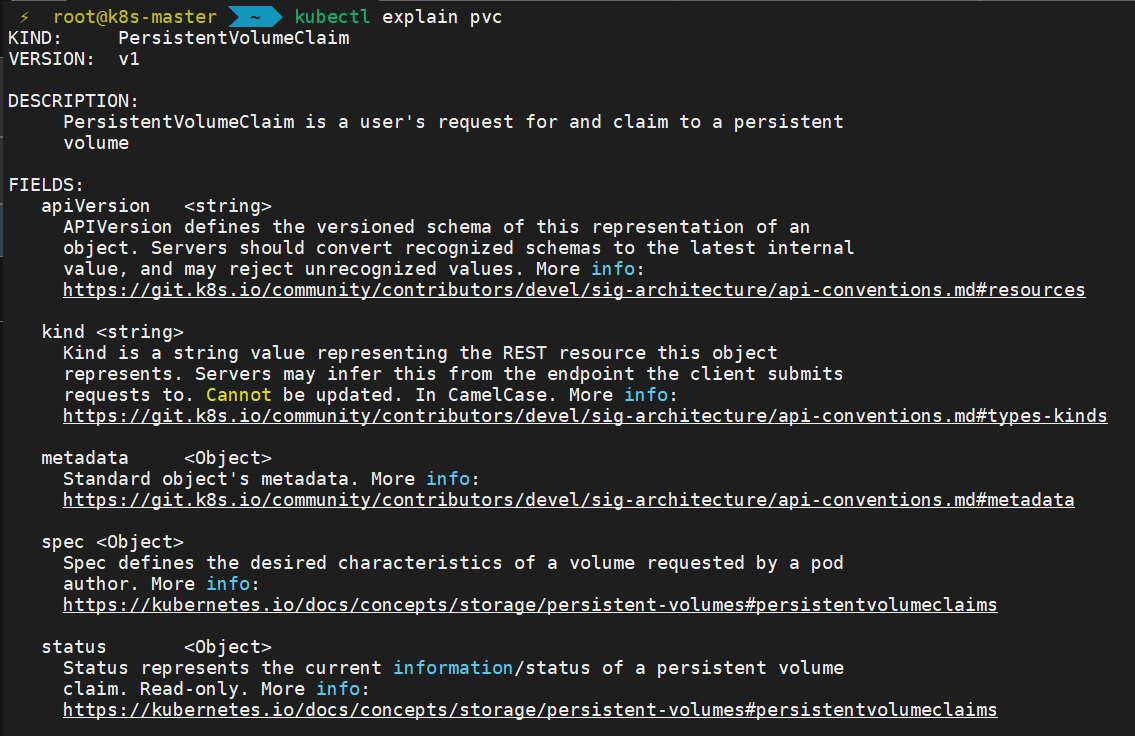This screenshot has width=1135, height=736.
Task: Click the PersistentVolumeClaim KIND value
Action: click(x=234, y=38)
